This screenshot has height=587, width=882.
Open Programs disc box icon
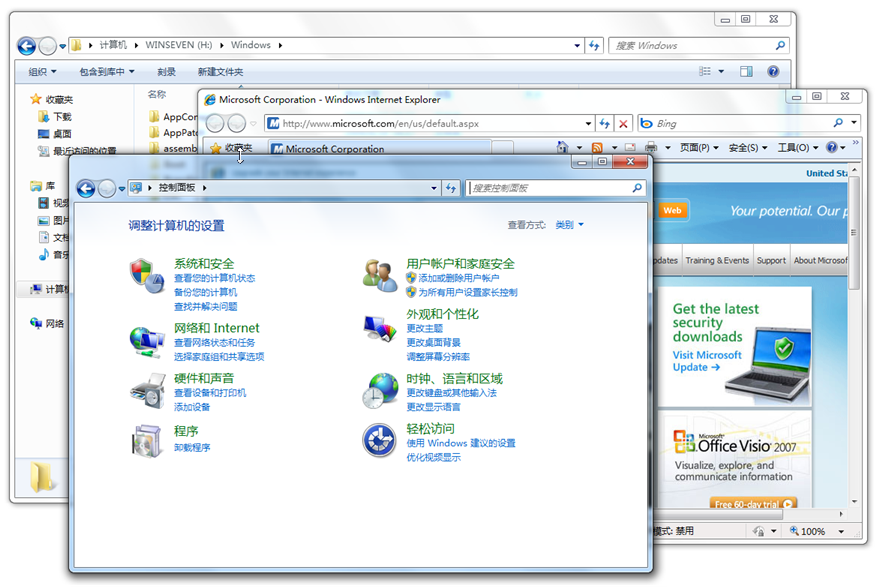(x=146, y=441)
